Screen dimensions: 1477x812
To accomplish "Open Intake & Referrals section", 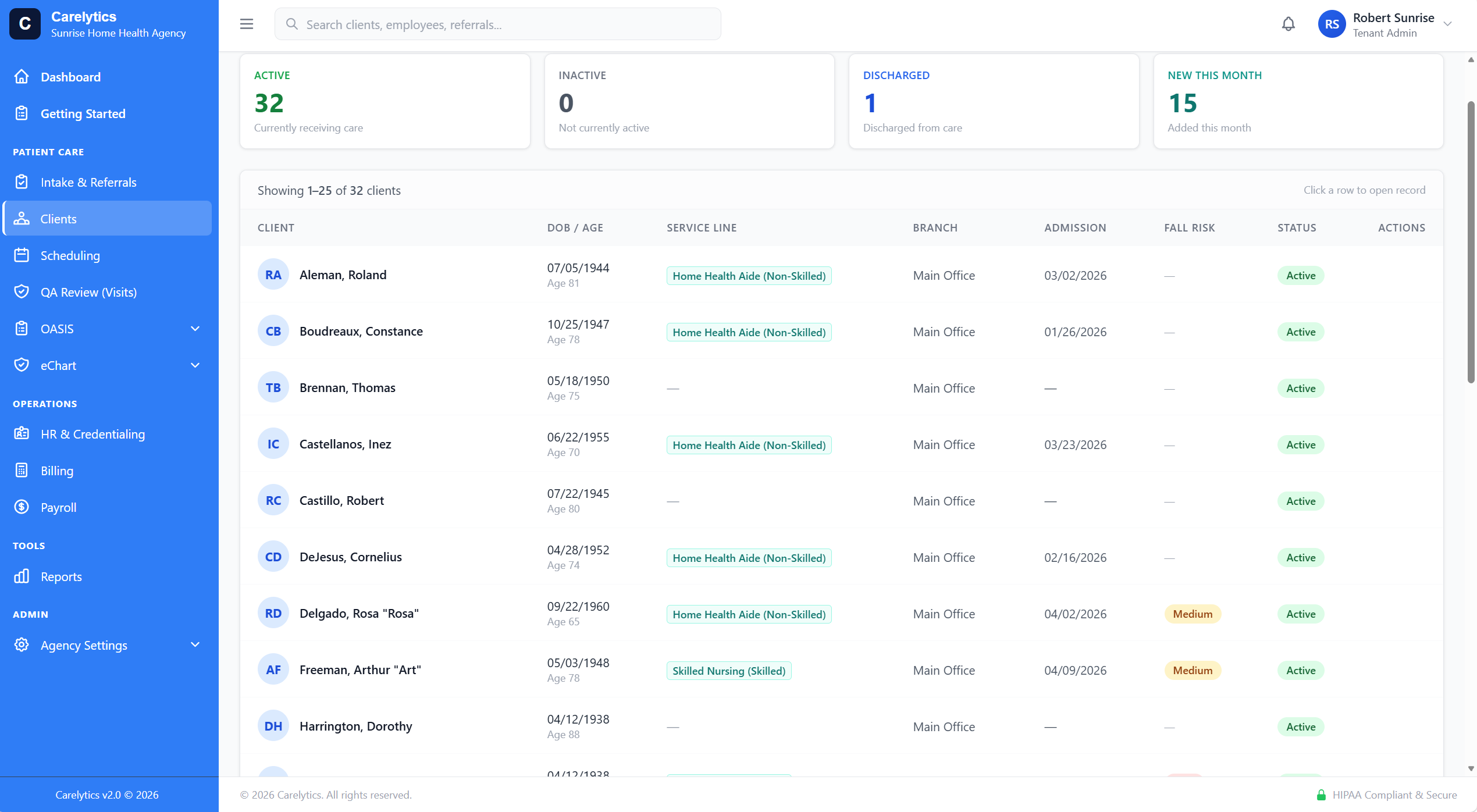I will click(108, 182).
